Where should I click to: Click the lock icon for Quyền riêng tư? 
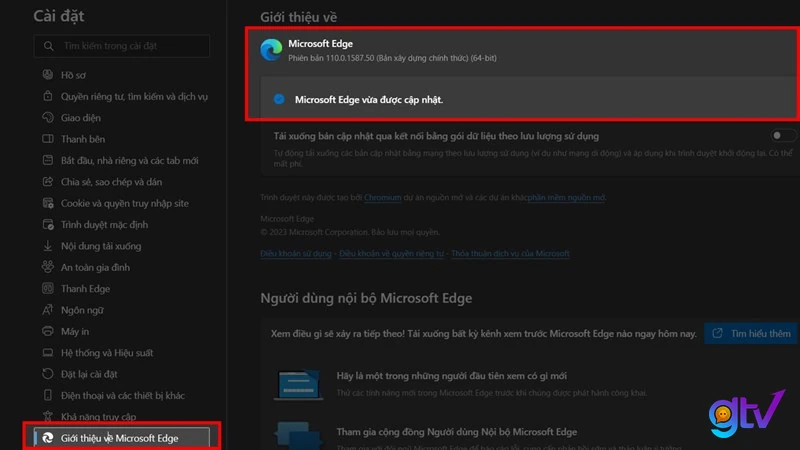(47, 96)
